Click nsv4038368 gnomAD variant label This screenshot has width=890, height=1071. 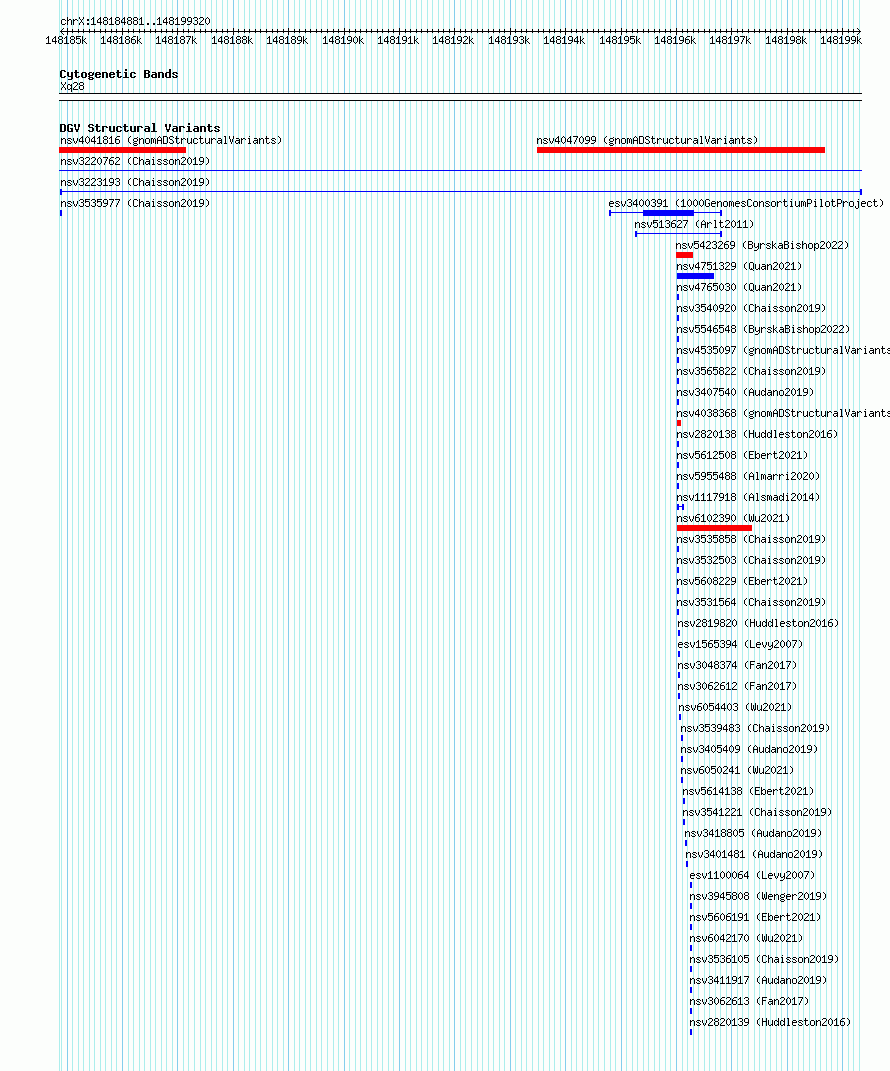tap(783, 413)
